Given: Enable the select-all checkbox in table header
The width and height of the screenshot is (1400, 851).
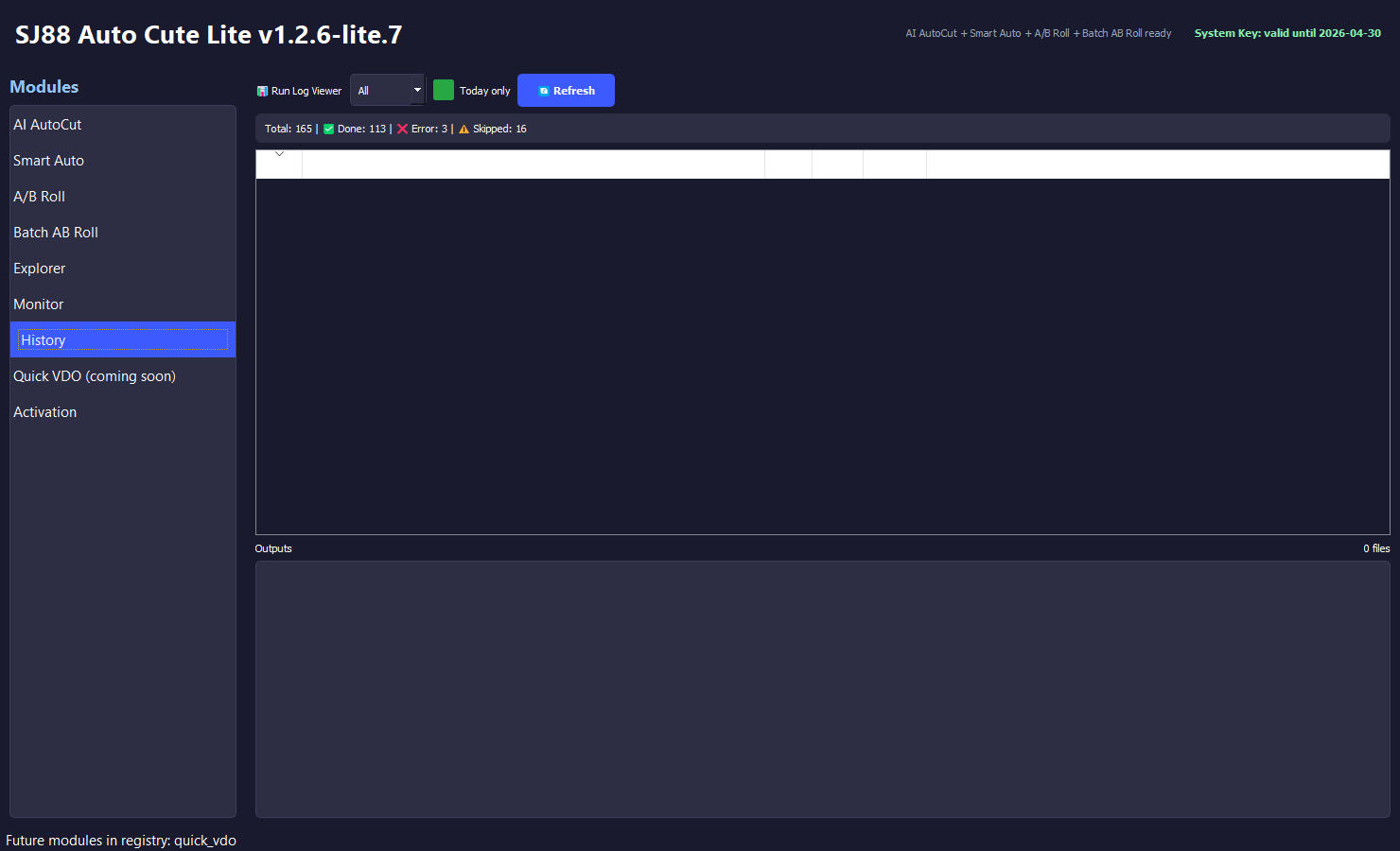Looking at the screenshot, I should [279, 164].
